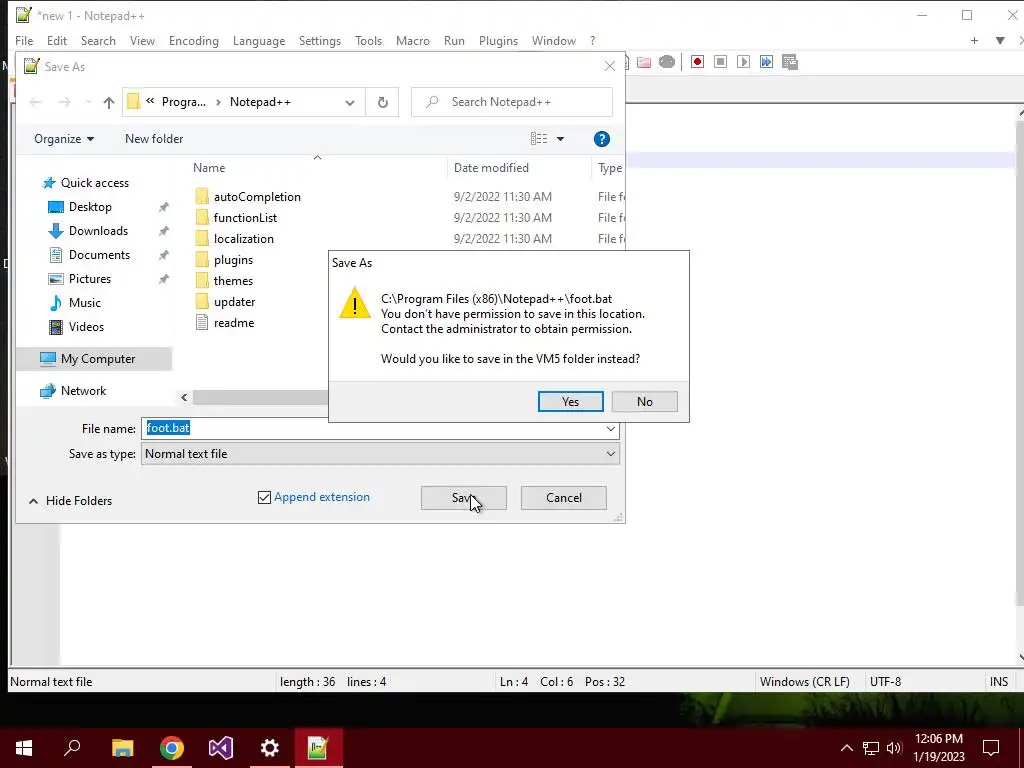Viewport: 1024px width, 768px height.
Task: Click Yes to save in VM5 folder
Action: click(571, 402)
